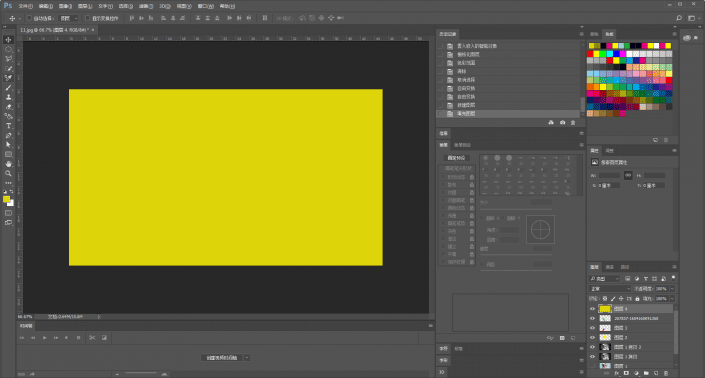Screen dimensions: 705x378
Task: Toggle visibility of 图层 2 layer
Action: click(x=592, y=338)
